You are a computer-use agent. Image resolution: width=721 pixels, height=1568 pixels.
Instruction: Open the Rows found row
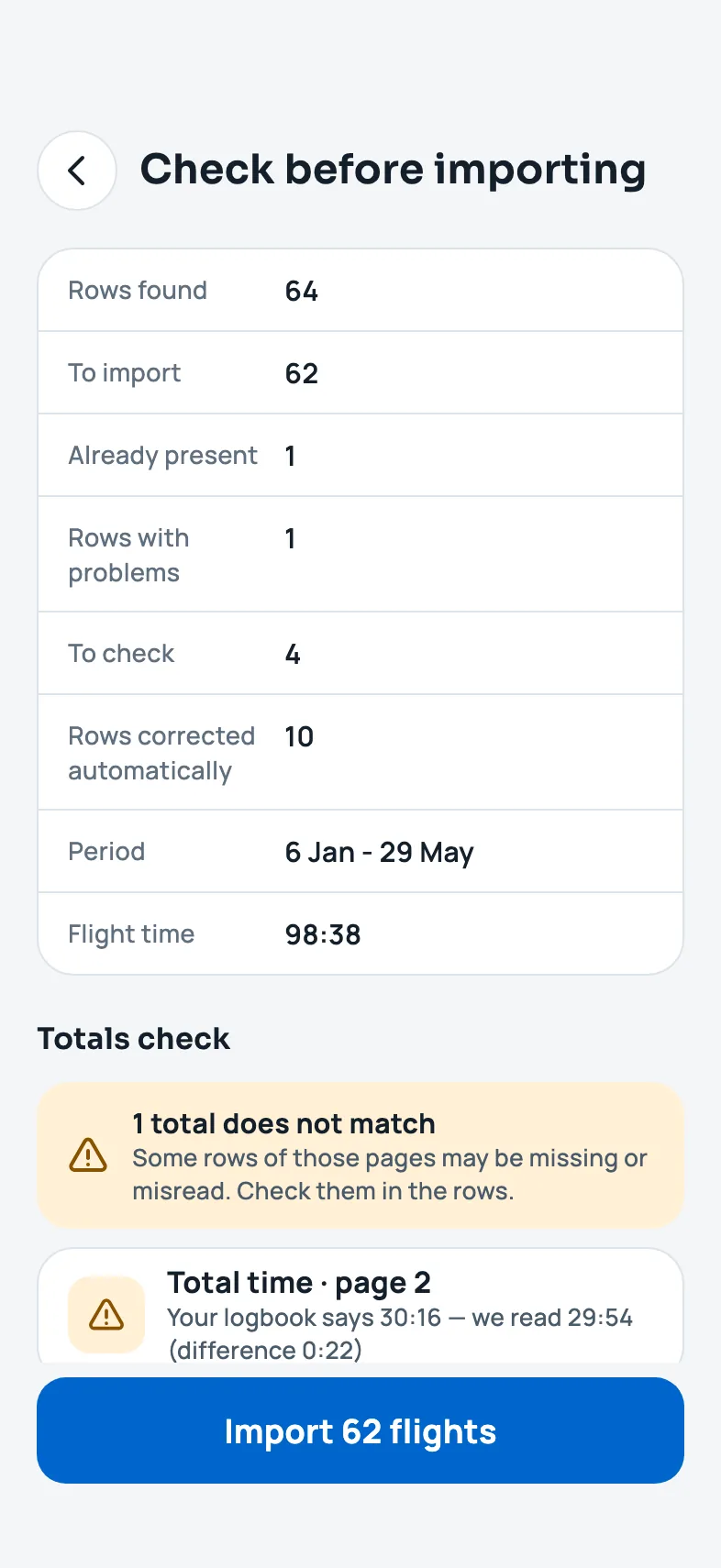tap(360, 291)
